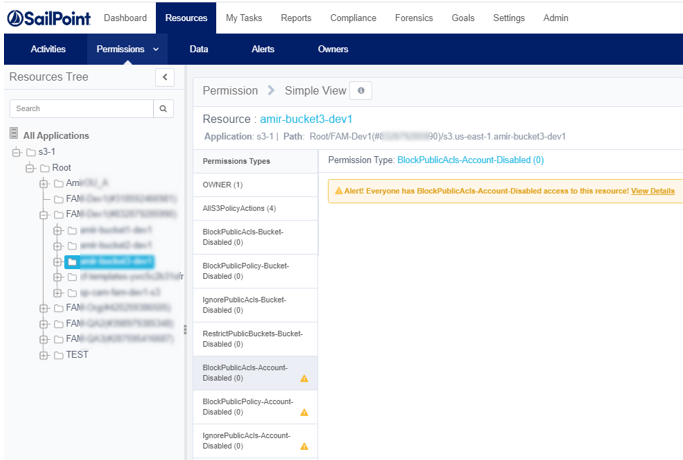Select the OWNER (1) permission type
This screenshot has width=683, height=460.
pos(255,185)
